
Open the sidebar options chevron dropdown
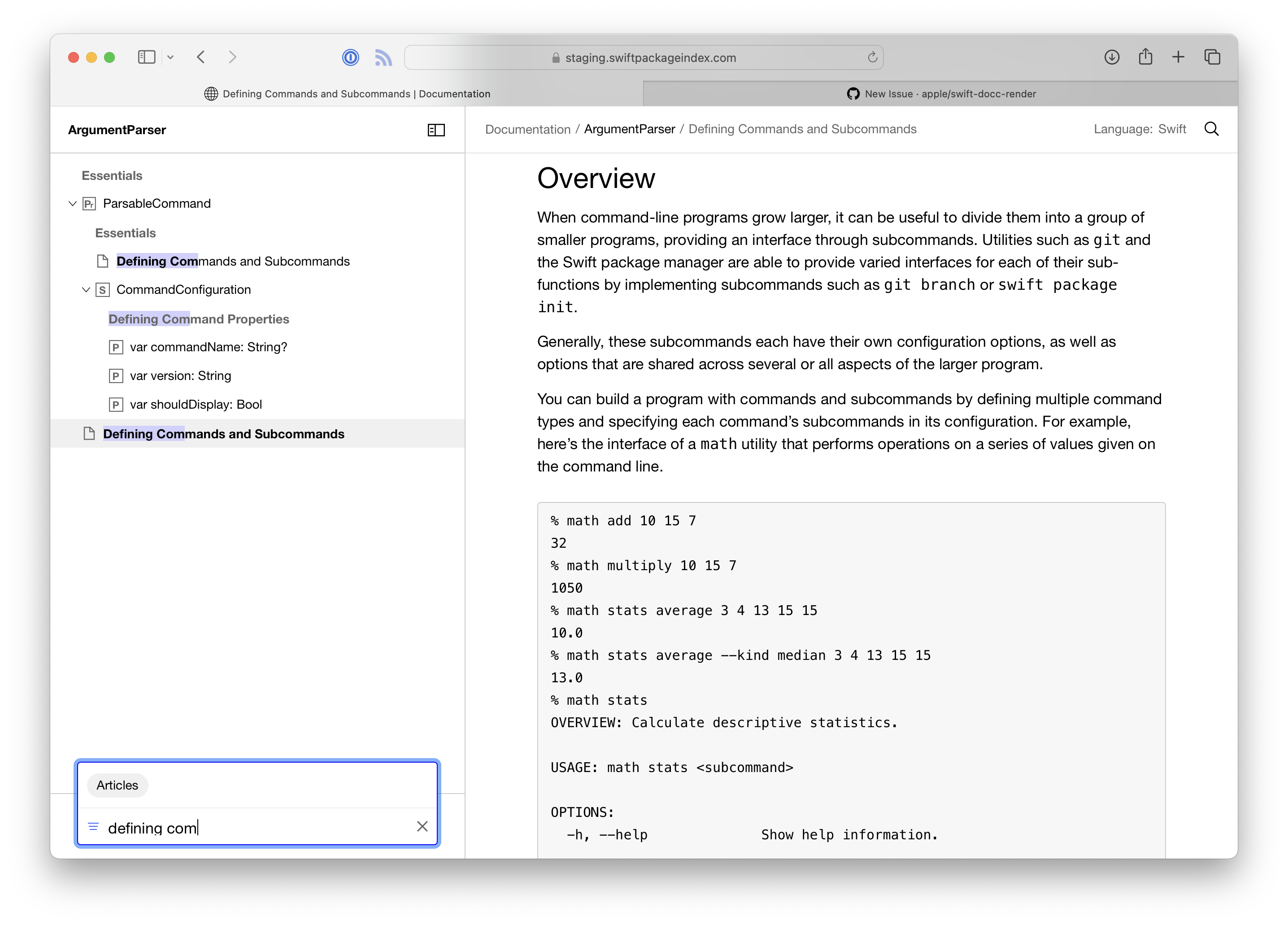pos(171,57)
